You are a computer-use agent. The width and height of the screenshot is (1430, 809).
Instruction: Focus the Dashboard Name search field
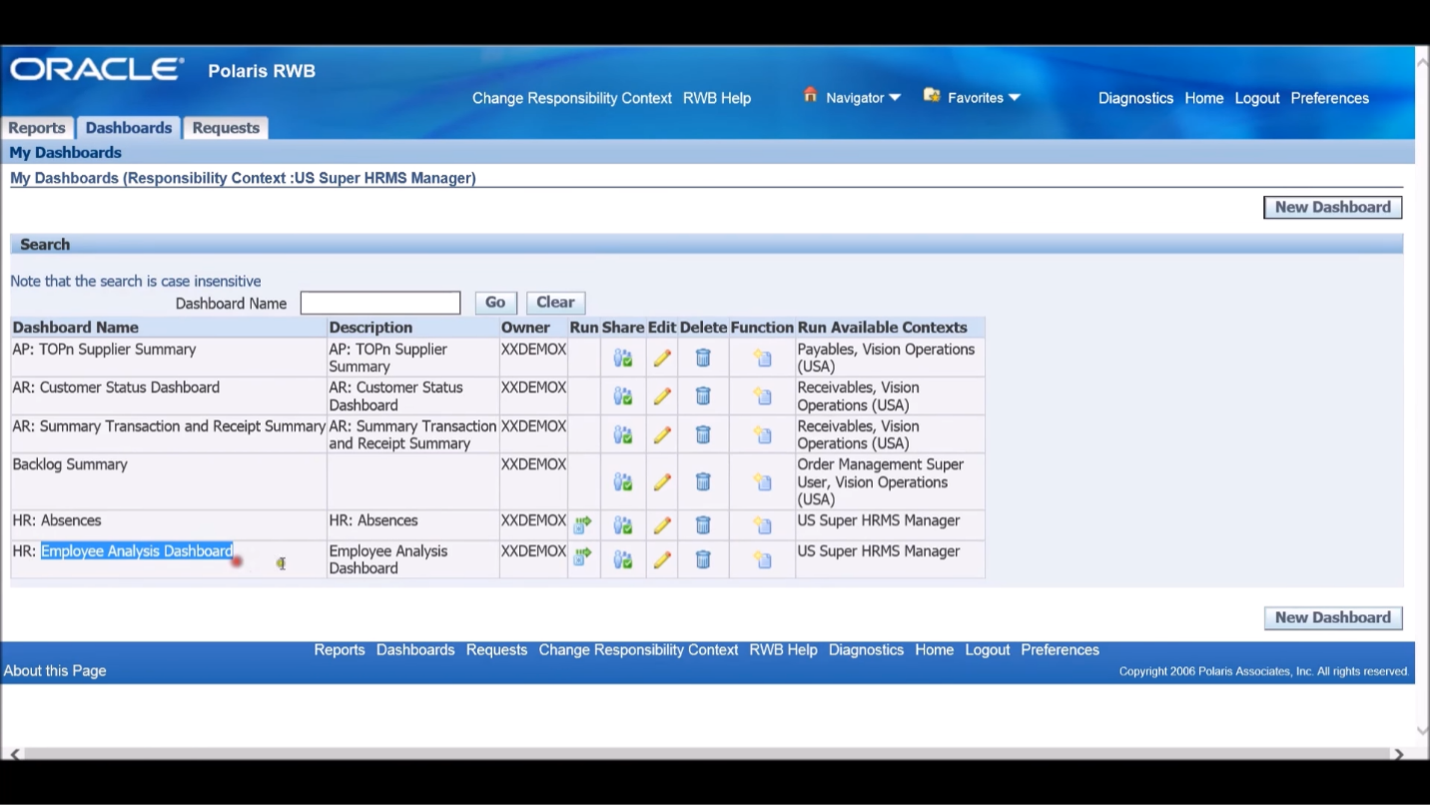coord(380,303)
